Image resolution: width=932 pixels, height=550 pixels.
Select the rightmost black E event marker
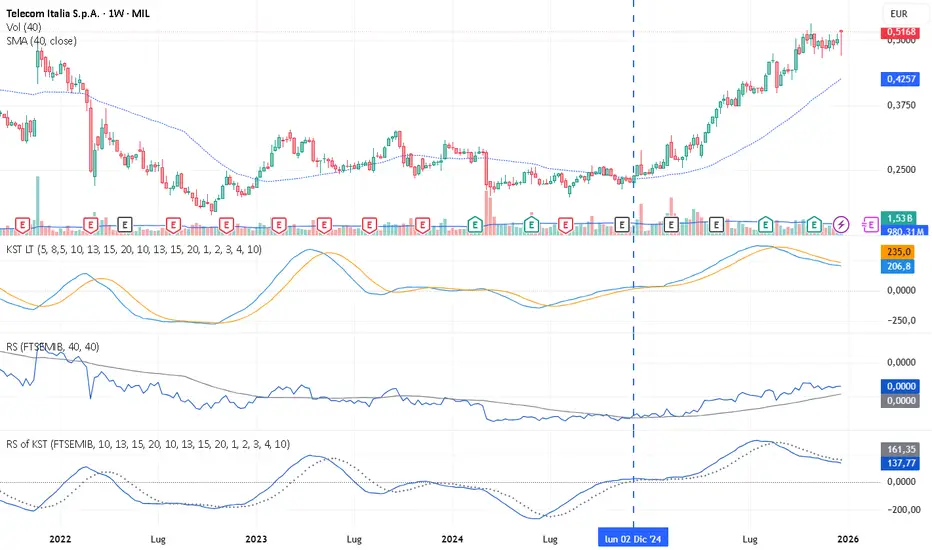(717, 223)
